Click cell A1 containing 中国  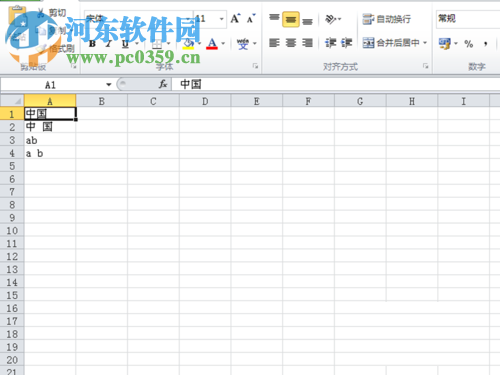[50, 114]
